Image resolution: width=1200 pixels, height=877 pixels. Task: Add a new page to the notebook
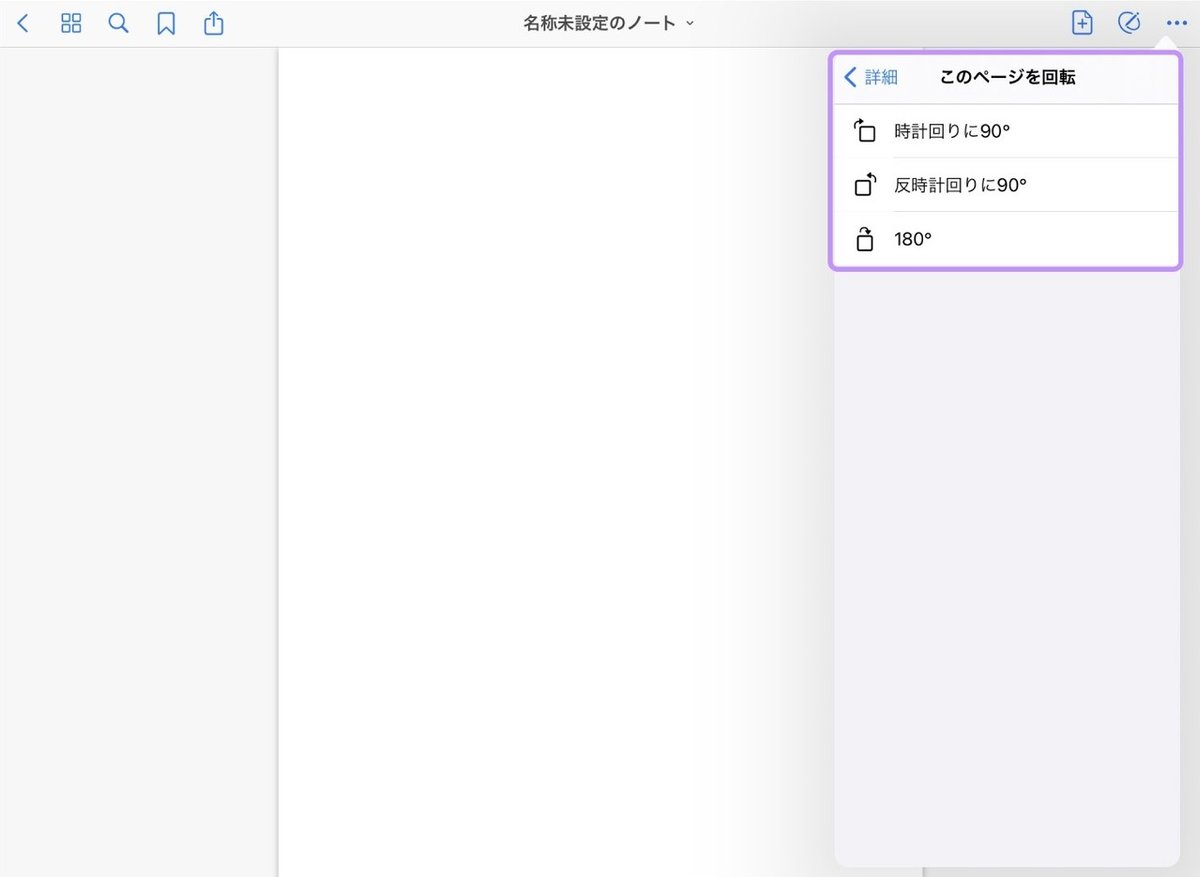point(1081,22)
